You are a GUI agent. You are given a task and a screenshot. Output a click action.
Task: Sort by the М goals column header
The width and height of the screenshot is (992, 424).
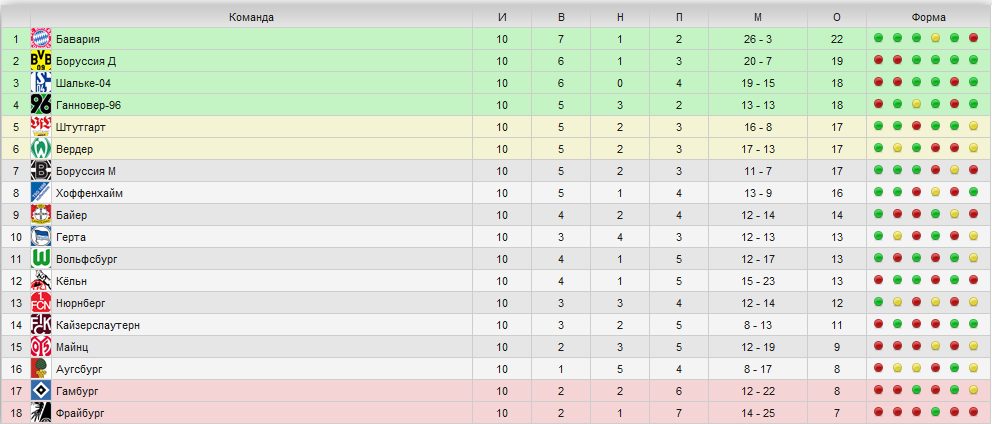pyautogui.click(x=758, y=18)
